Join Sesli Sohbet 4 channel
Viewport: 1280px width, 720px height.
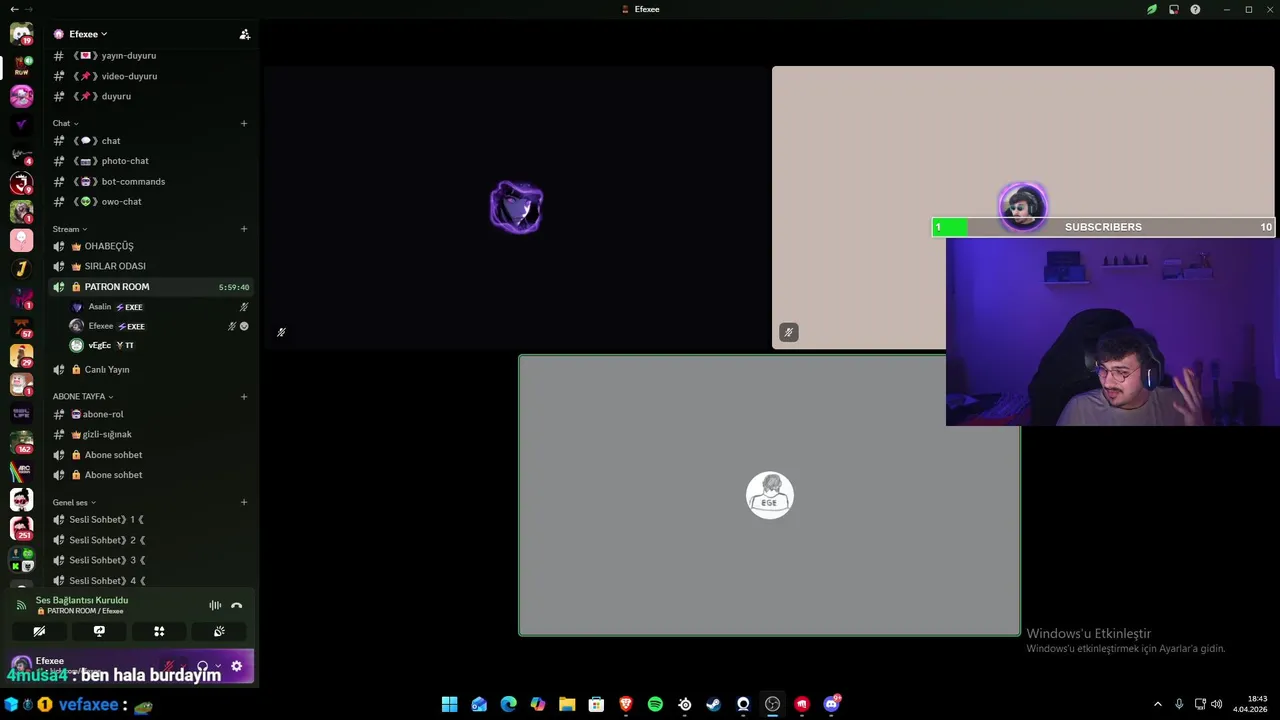click(150, 580)
